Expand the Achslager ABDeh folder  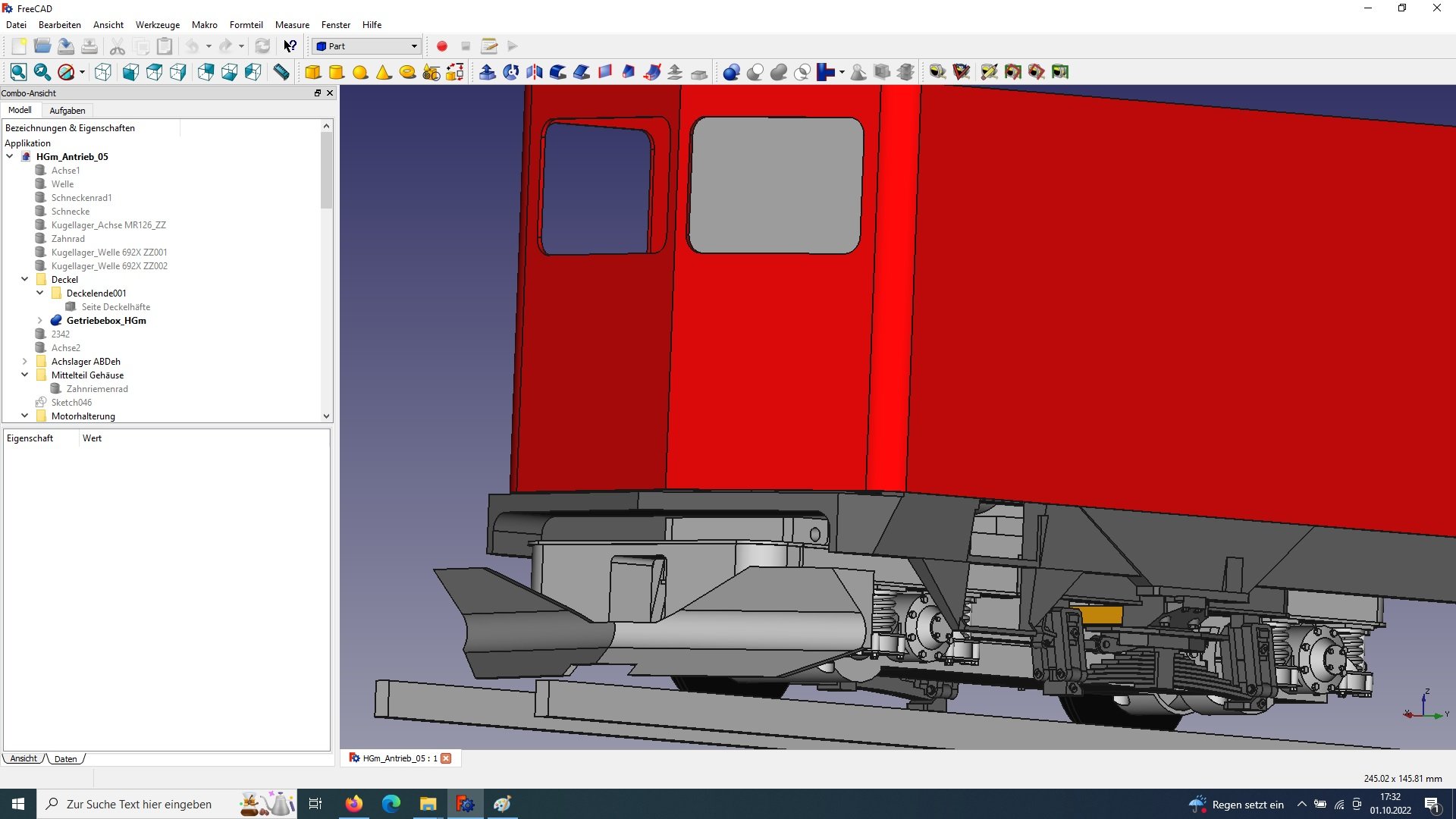pyautogui.click(x=25, y=362)
